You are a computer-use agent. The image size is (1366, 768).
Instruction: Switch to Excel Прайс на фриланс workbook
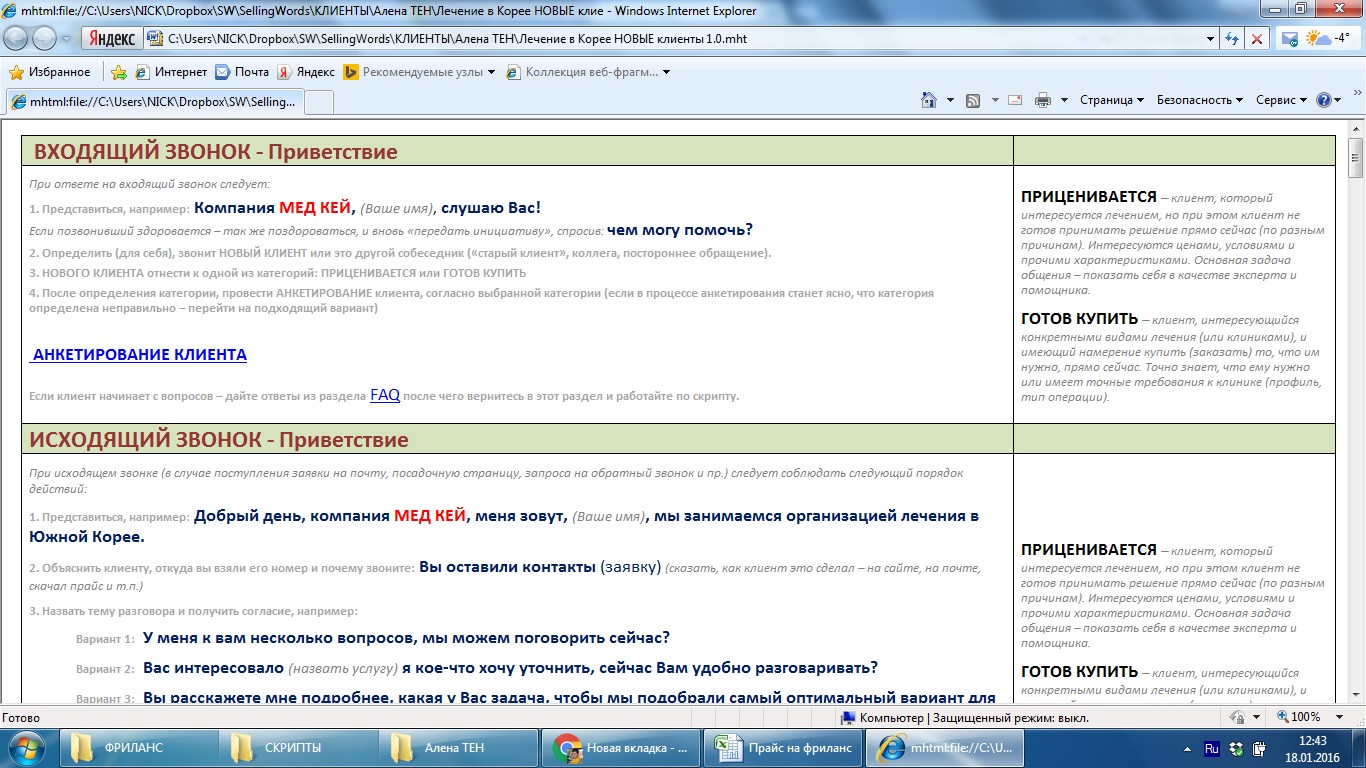pos(780,748)
